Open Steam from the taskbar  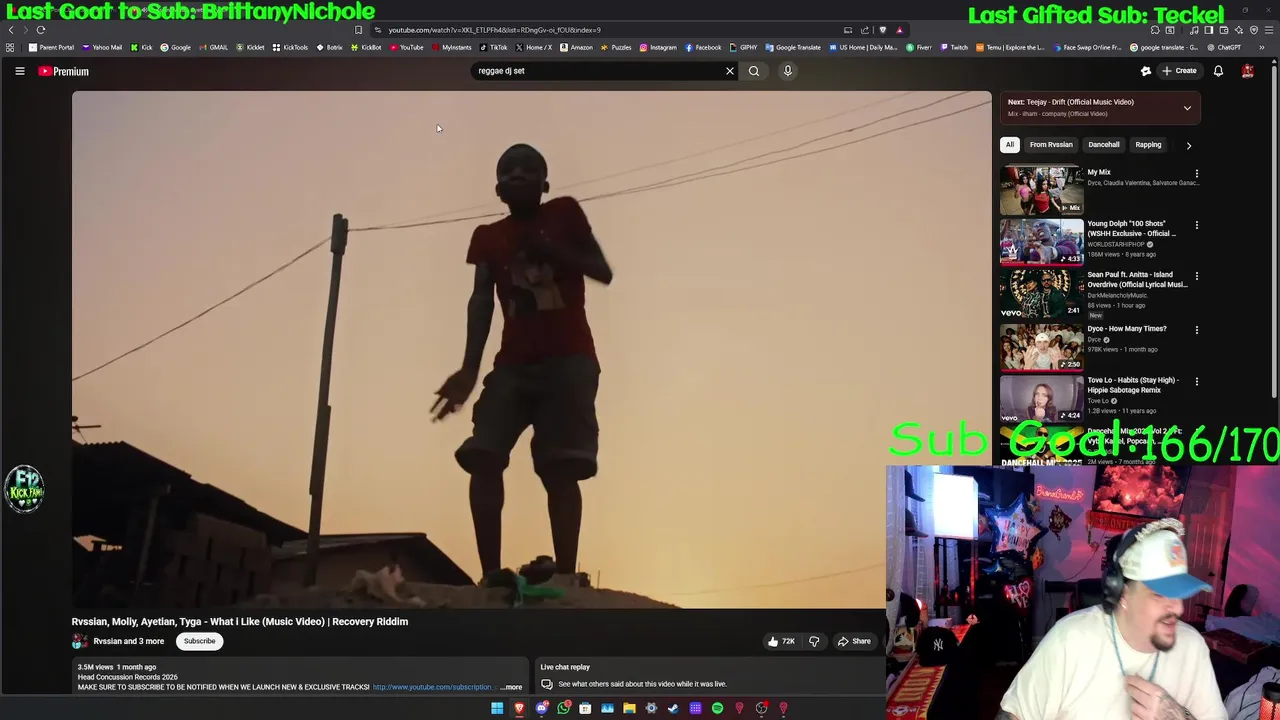pyautogui.click(x=673, y=708)
